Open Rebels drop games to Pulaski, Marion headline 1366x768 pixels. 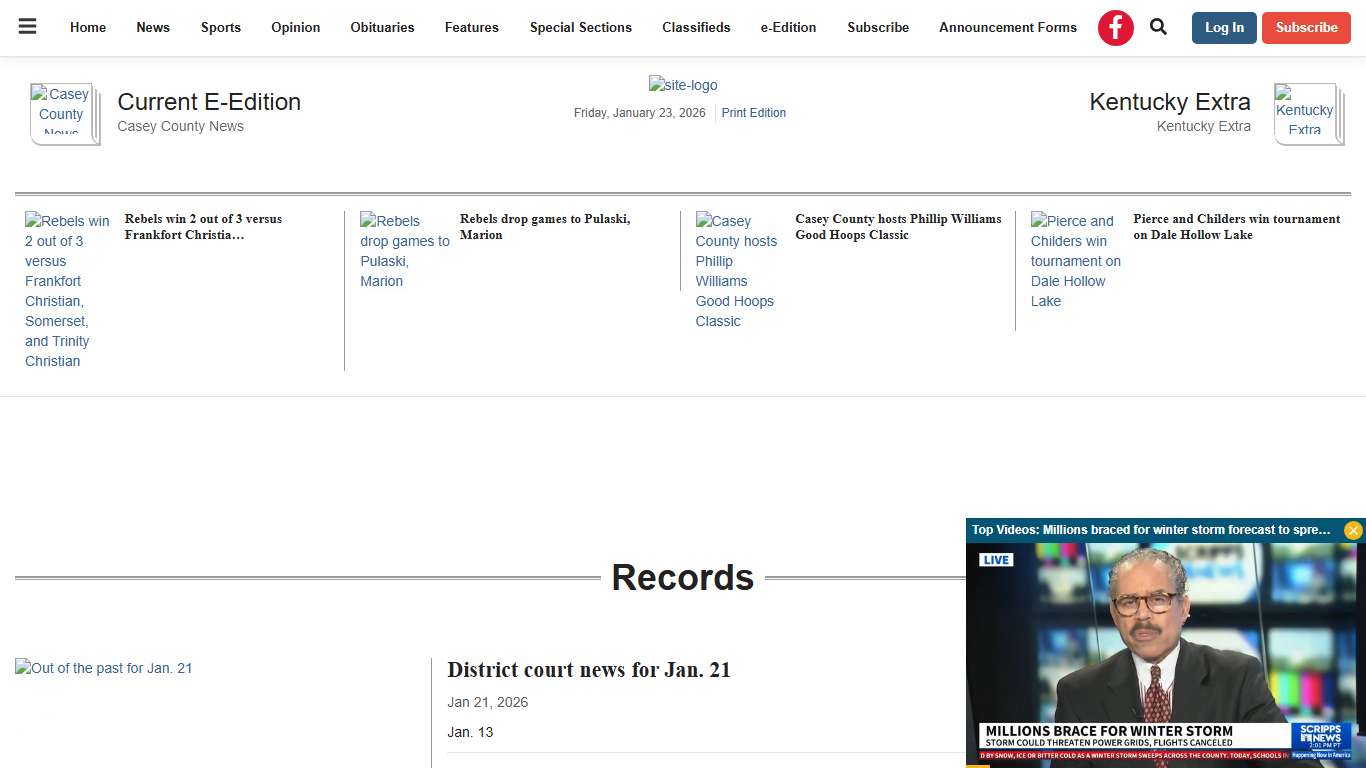click(x=544, y=227)
